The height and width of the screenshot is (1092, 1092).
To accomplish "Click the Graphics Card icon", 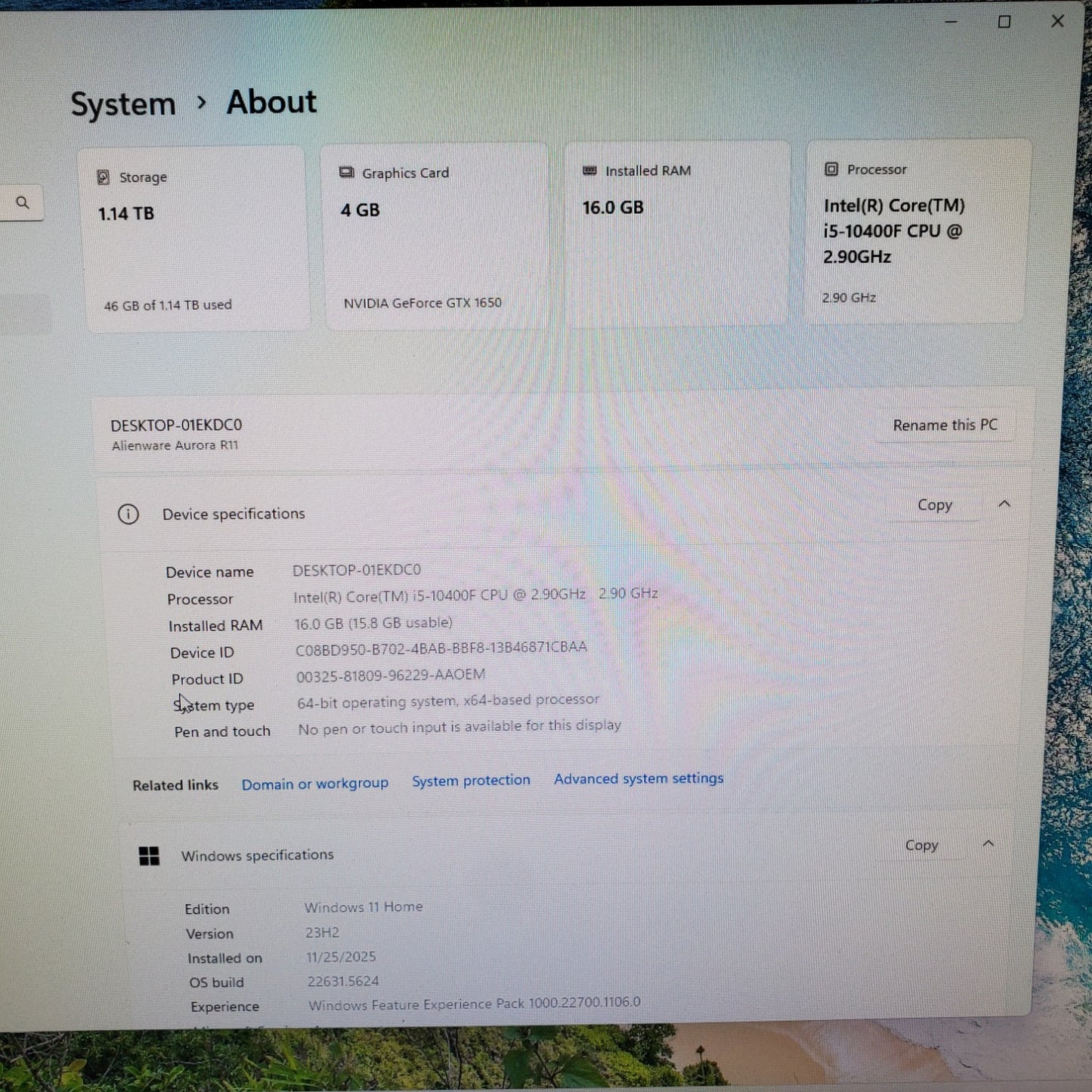I will coord(346,173).
